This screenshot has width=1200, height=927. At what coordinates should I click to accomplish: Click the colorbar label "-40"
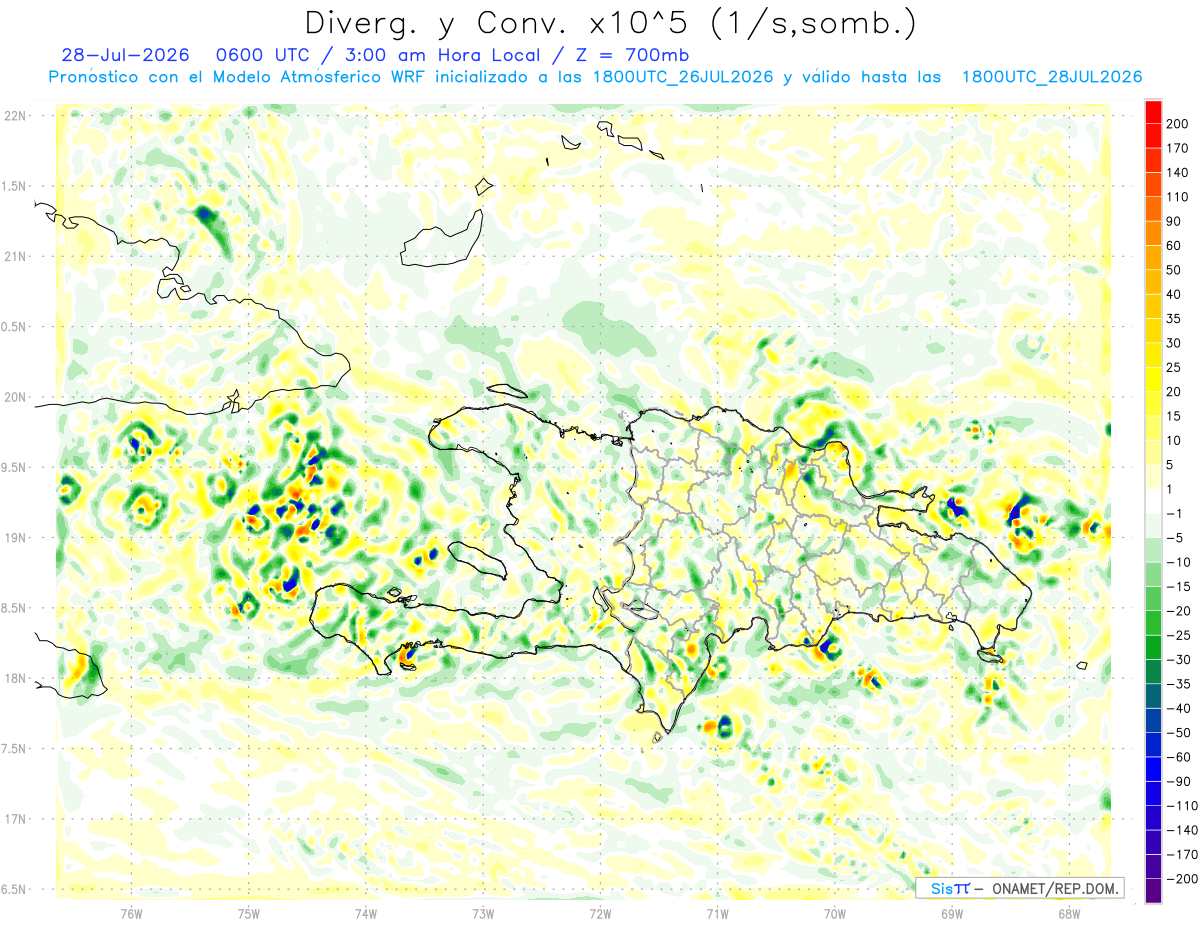[1179, 708]
